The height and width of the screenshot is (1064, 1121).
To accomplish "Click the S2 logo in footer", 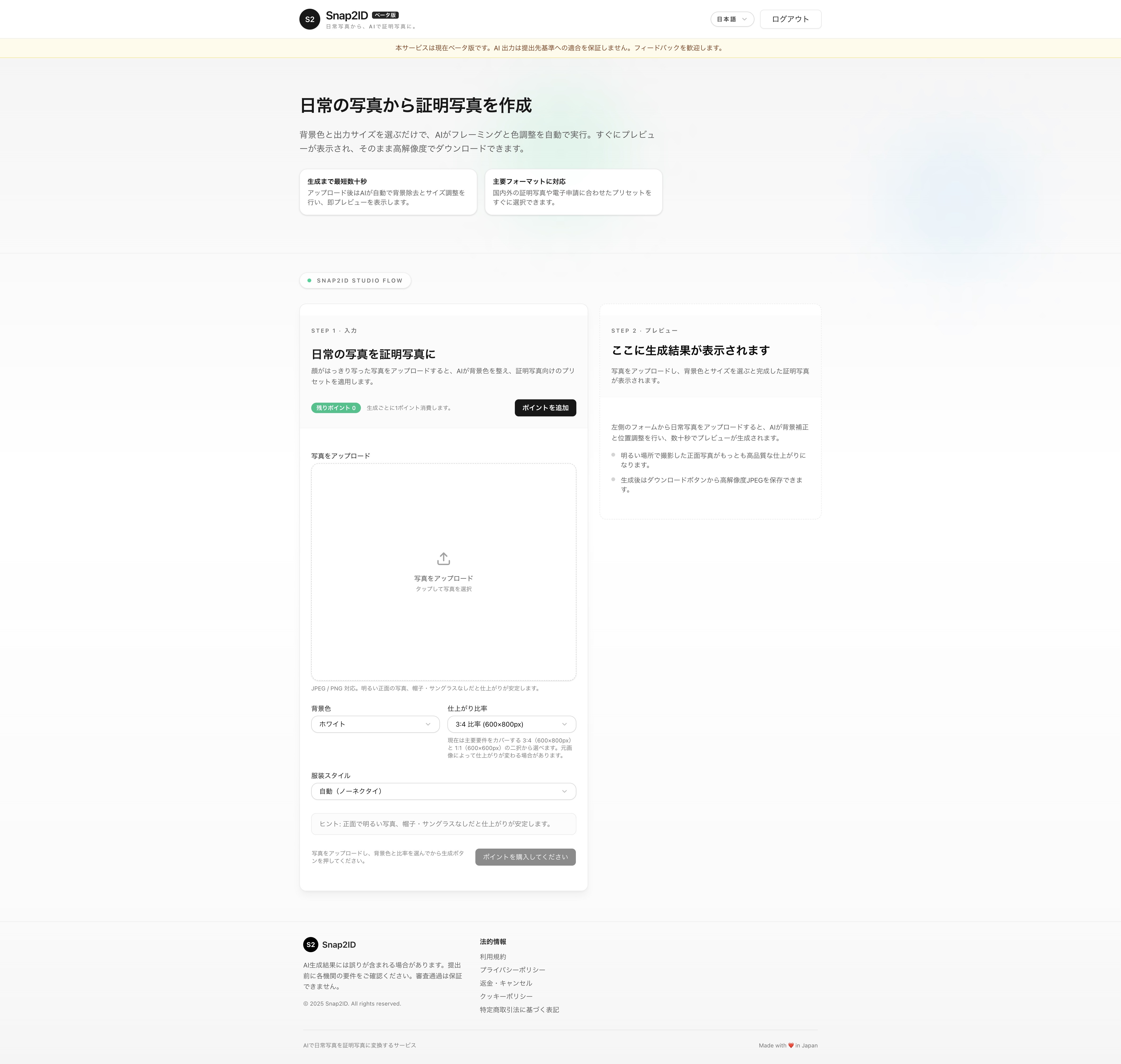I will point(310,944).
